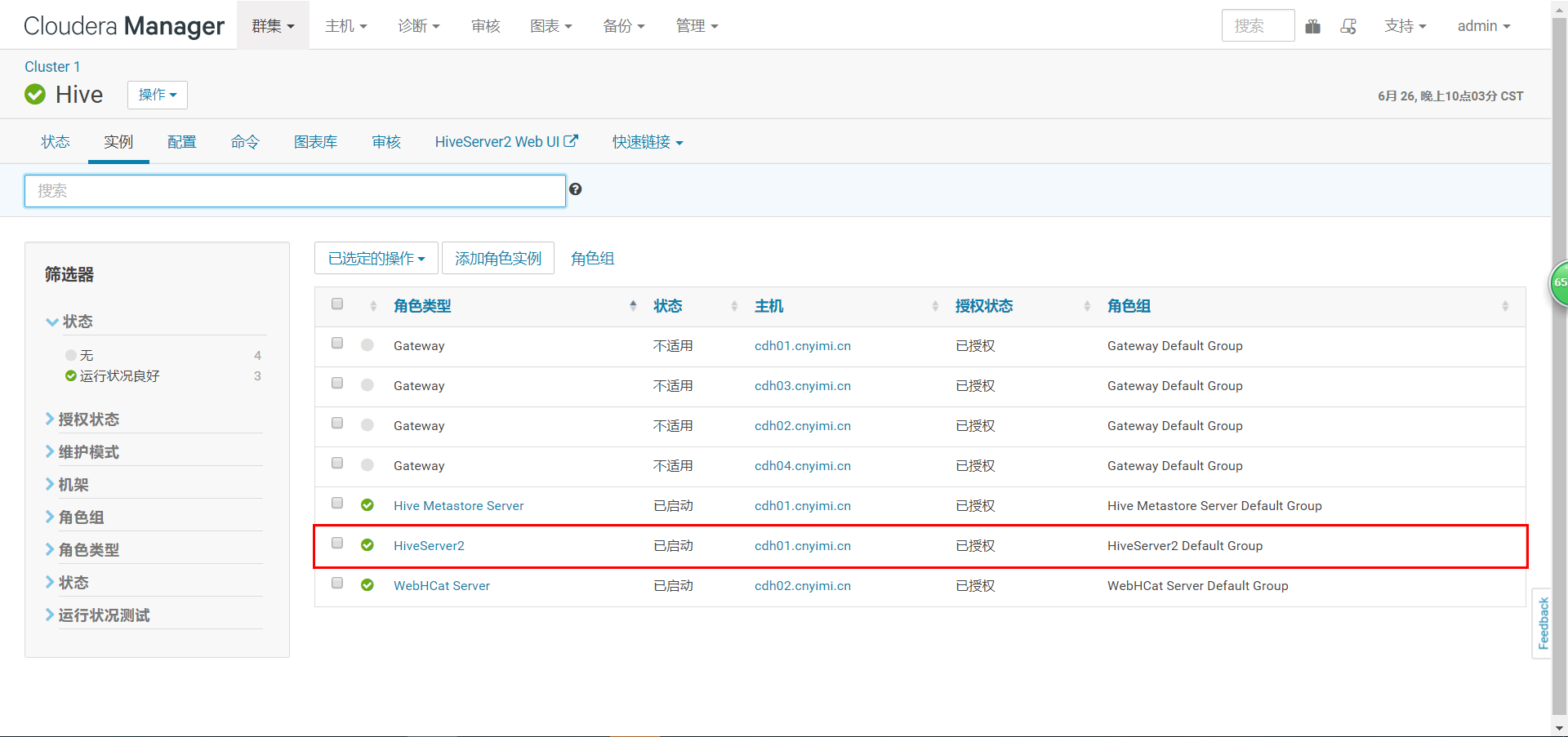Click started status icon of Hive Metastore Server
Image resolution: width=1568 pixels, height=737 pixels.
pos(367,504)
